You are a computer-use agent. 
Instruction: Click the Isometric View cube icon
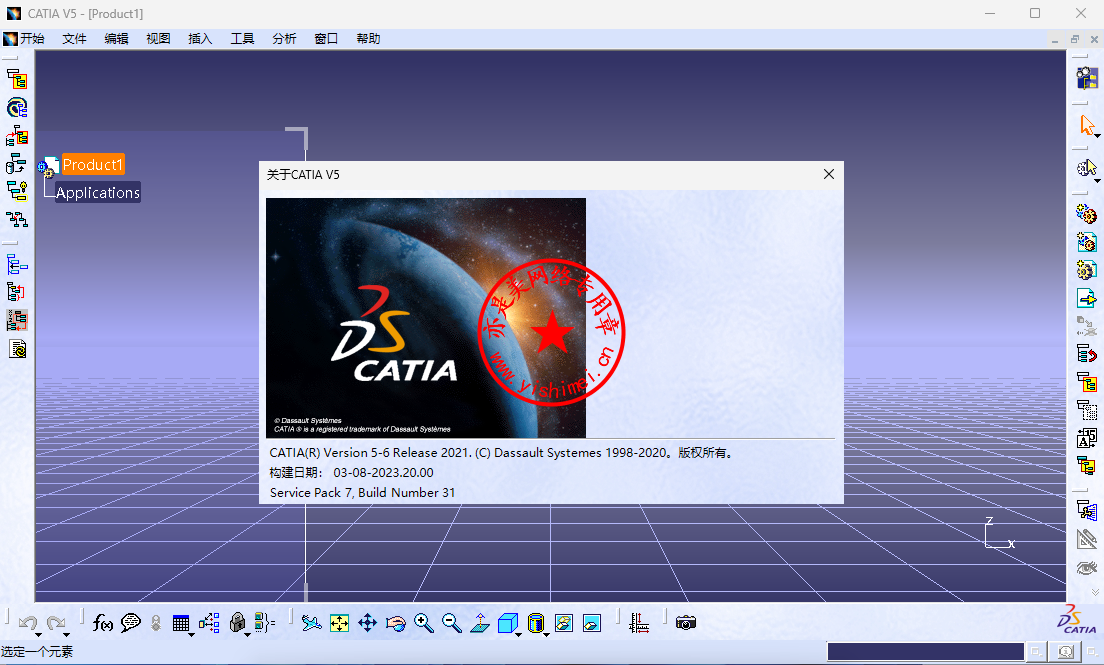pyautogui.click(x=507, y=623)
